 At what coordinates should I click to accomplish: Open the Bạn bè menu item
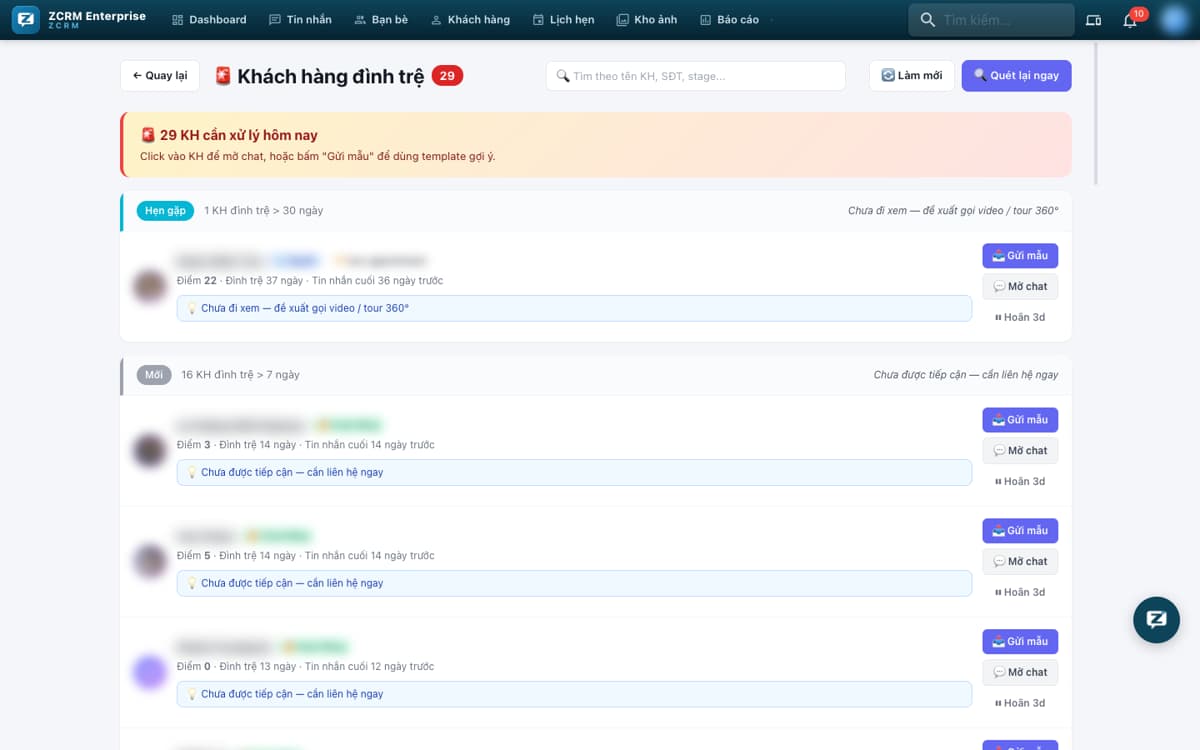(381, 19)
